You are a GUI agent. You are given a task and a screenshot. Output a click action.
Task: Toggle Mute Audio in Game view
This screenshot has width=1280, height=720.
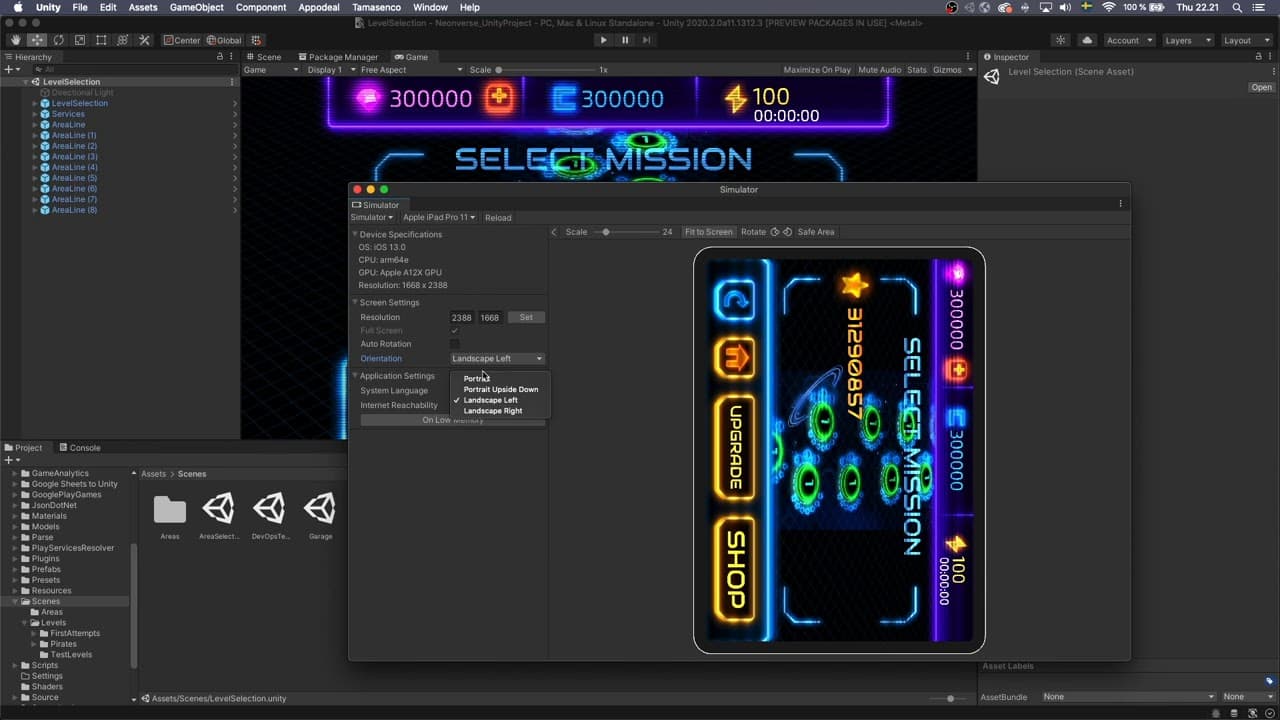tap(880, 70)
